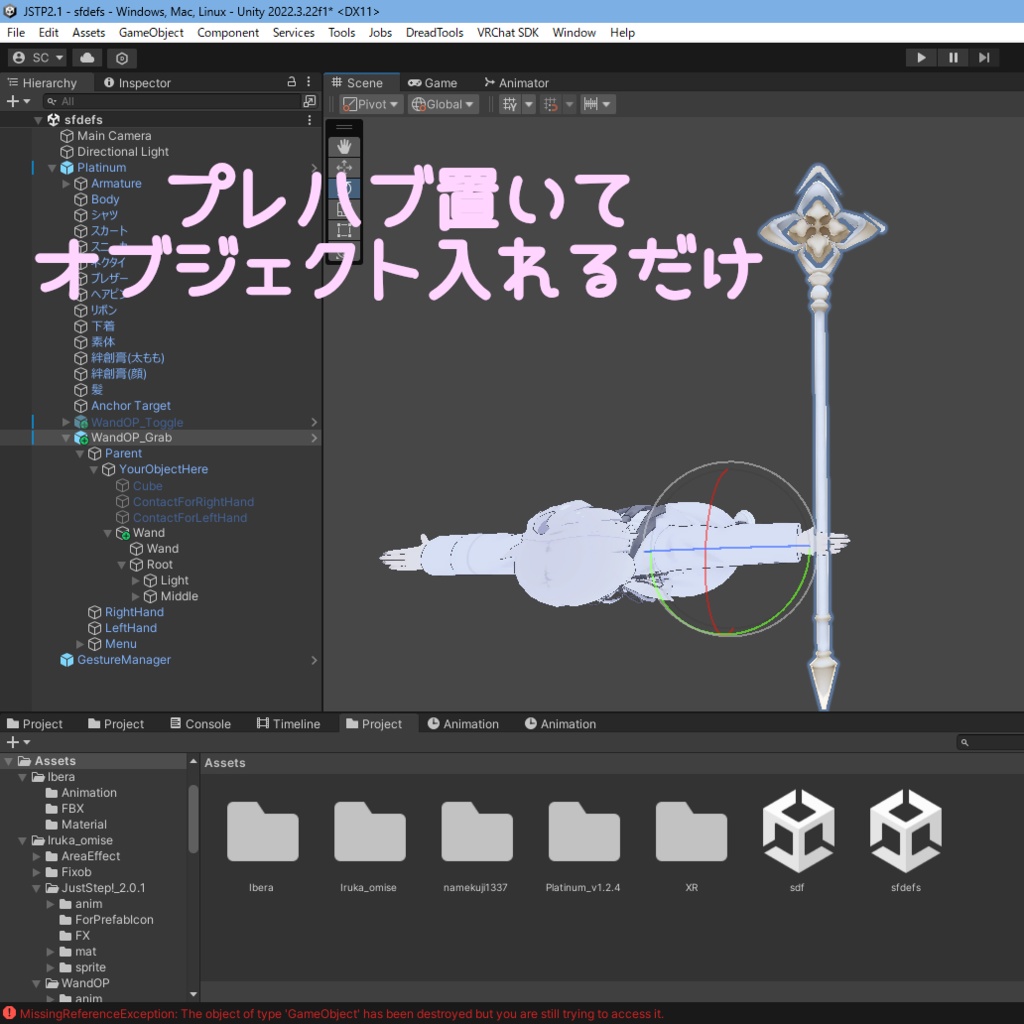Toggle the Hierarchy panel lock icon
1024x1024 pixels.
tap(291, 82)
